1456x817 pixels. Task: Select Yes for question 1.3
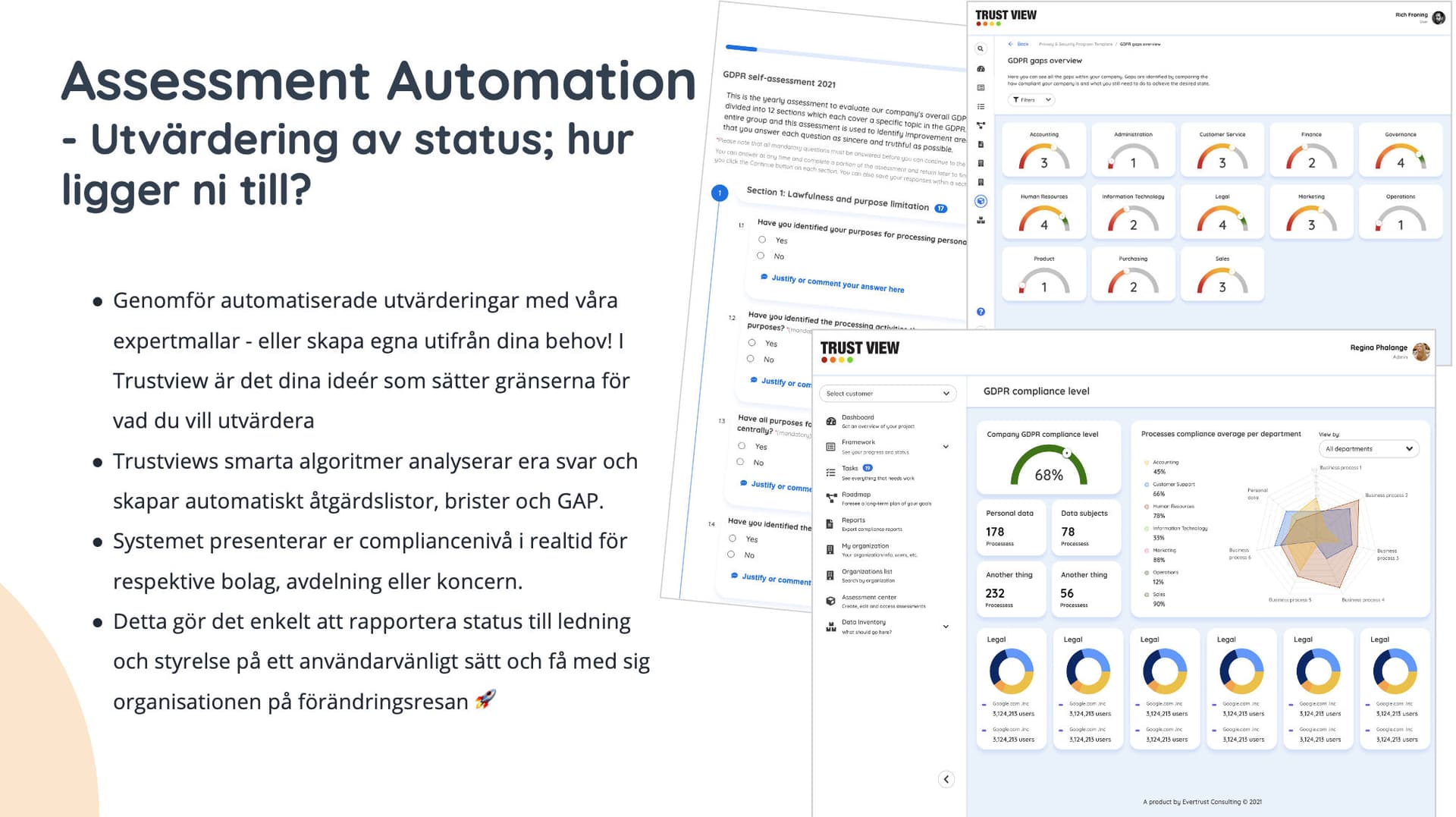(x=742, y=446)
